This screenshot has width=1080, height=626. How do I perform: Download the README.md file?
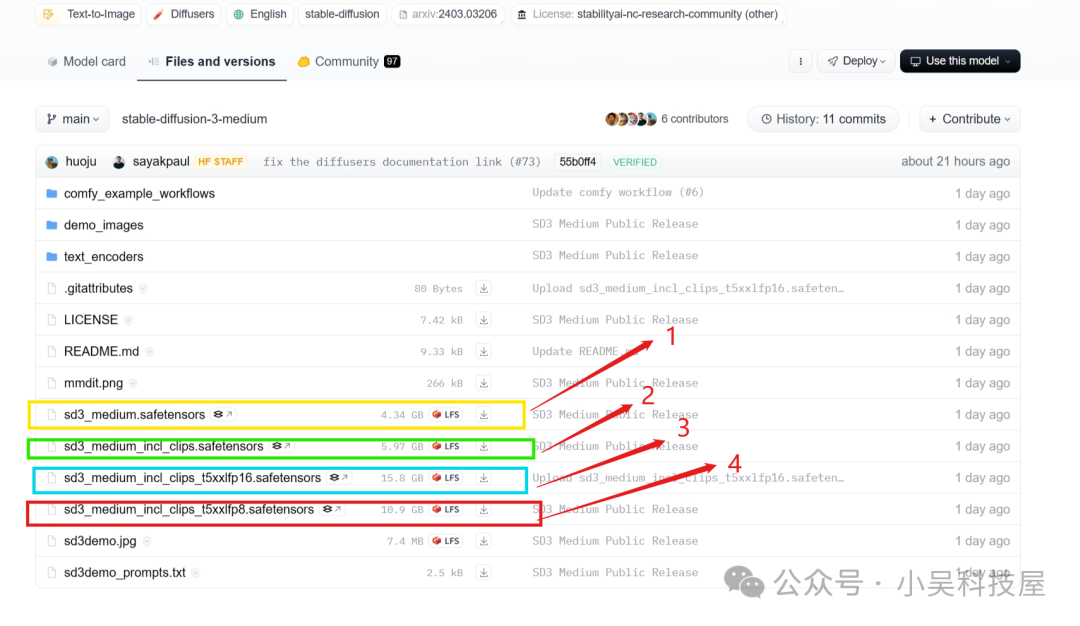click(484, 352)
